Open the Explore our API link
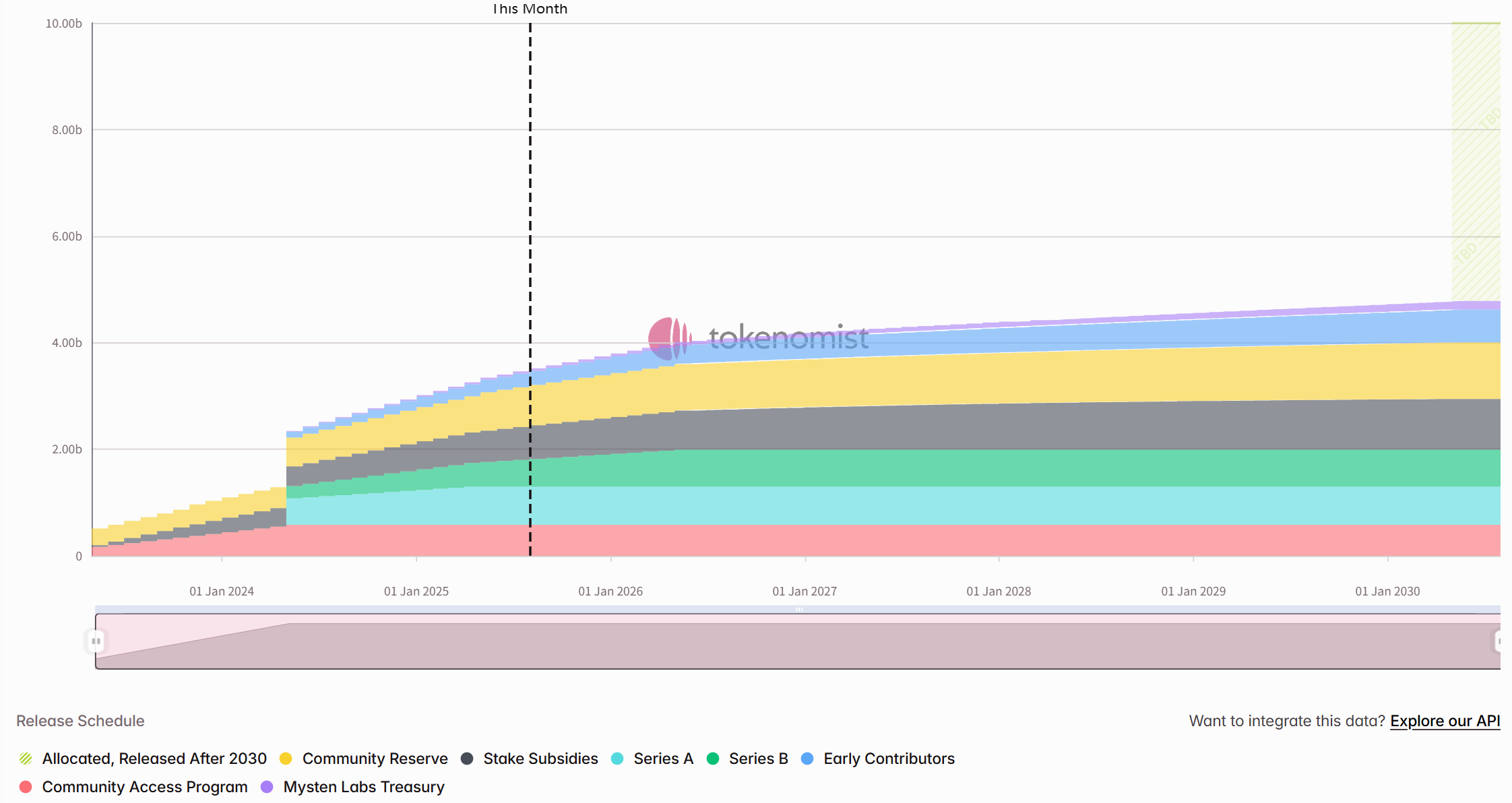 [x=1446, y=721]
